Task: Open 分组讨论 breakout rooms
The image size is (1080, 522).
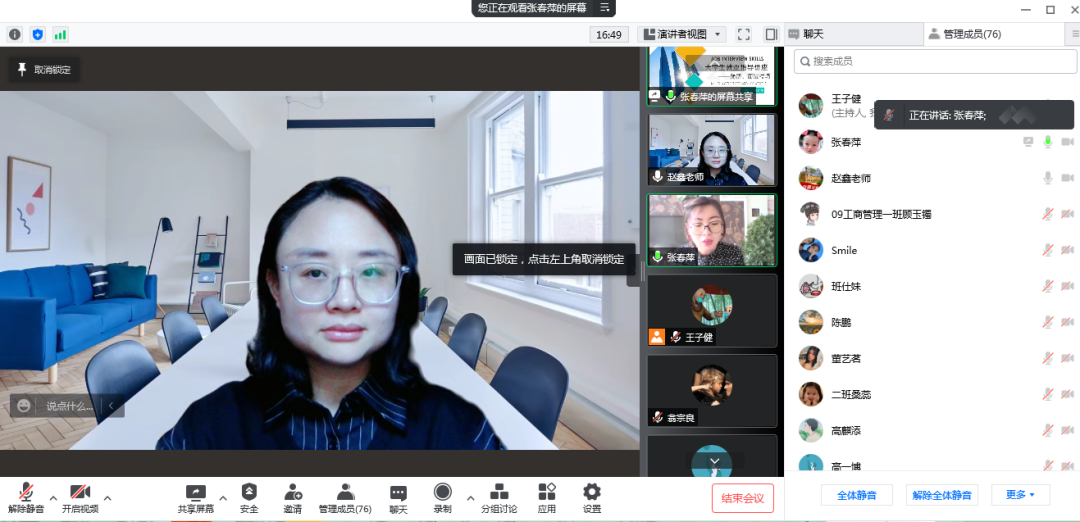Action: click(x=499, y=499)
